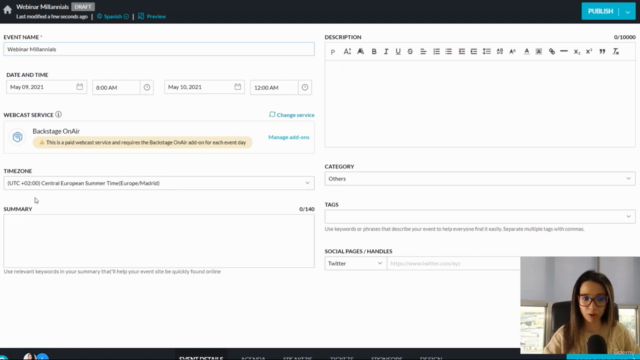
Task: Insert an ordered list
Action: point(436,51)
